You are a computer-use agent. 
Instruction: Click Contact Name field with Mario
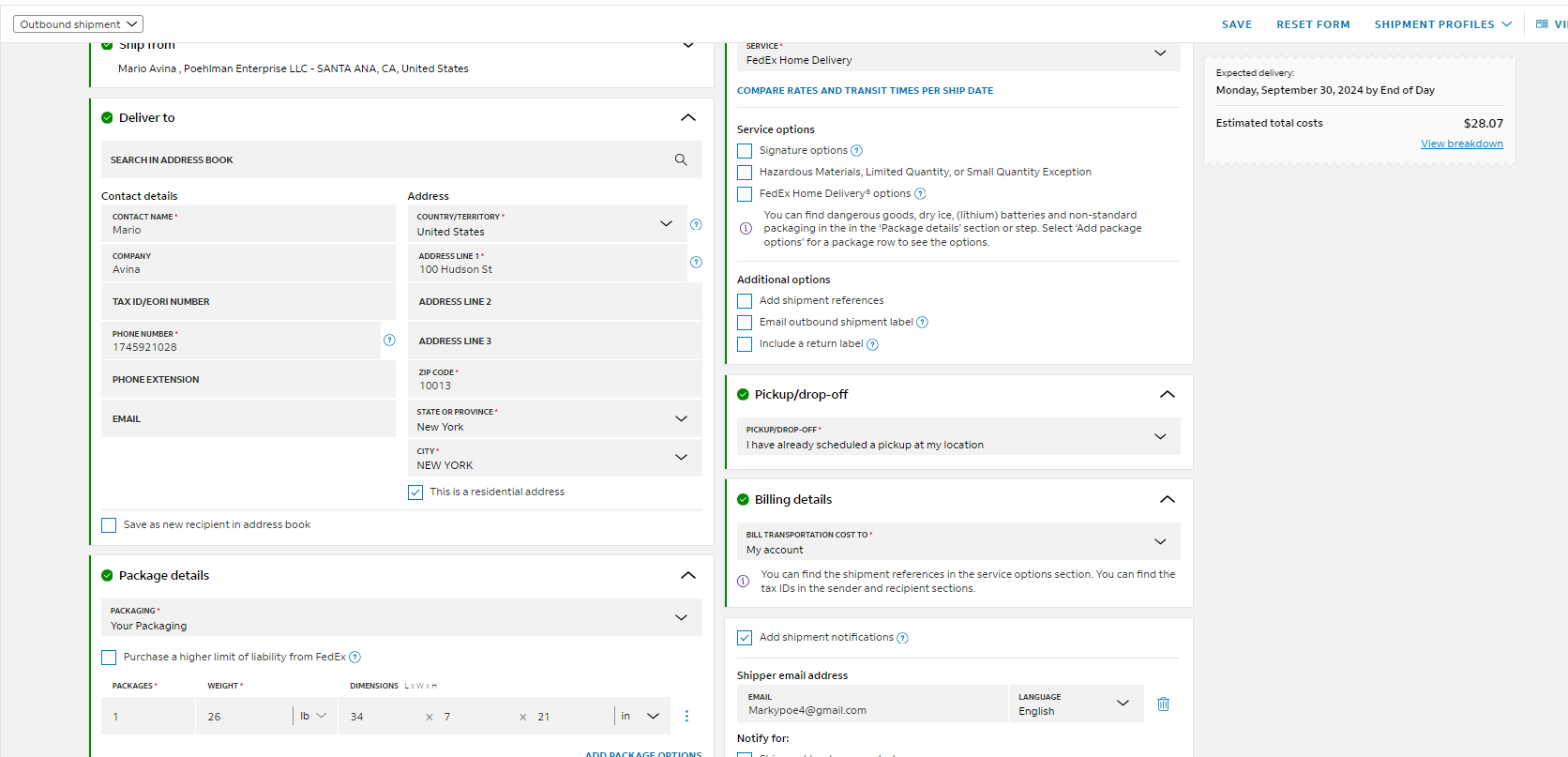tap(249, 224)
